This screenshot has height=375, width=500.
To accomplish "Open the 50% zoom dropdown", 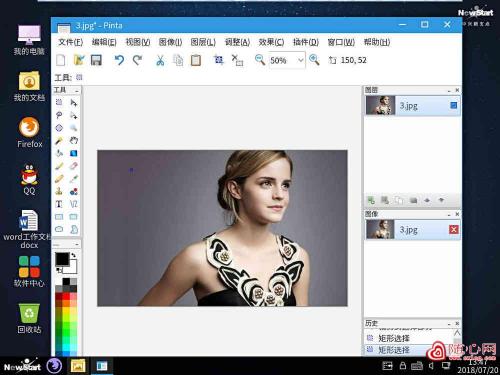I will [300, 60].
